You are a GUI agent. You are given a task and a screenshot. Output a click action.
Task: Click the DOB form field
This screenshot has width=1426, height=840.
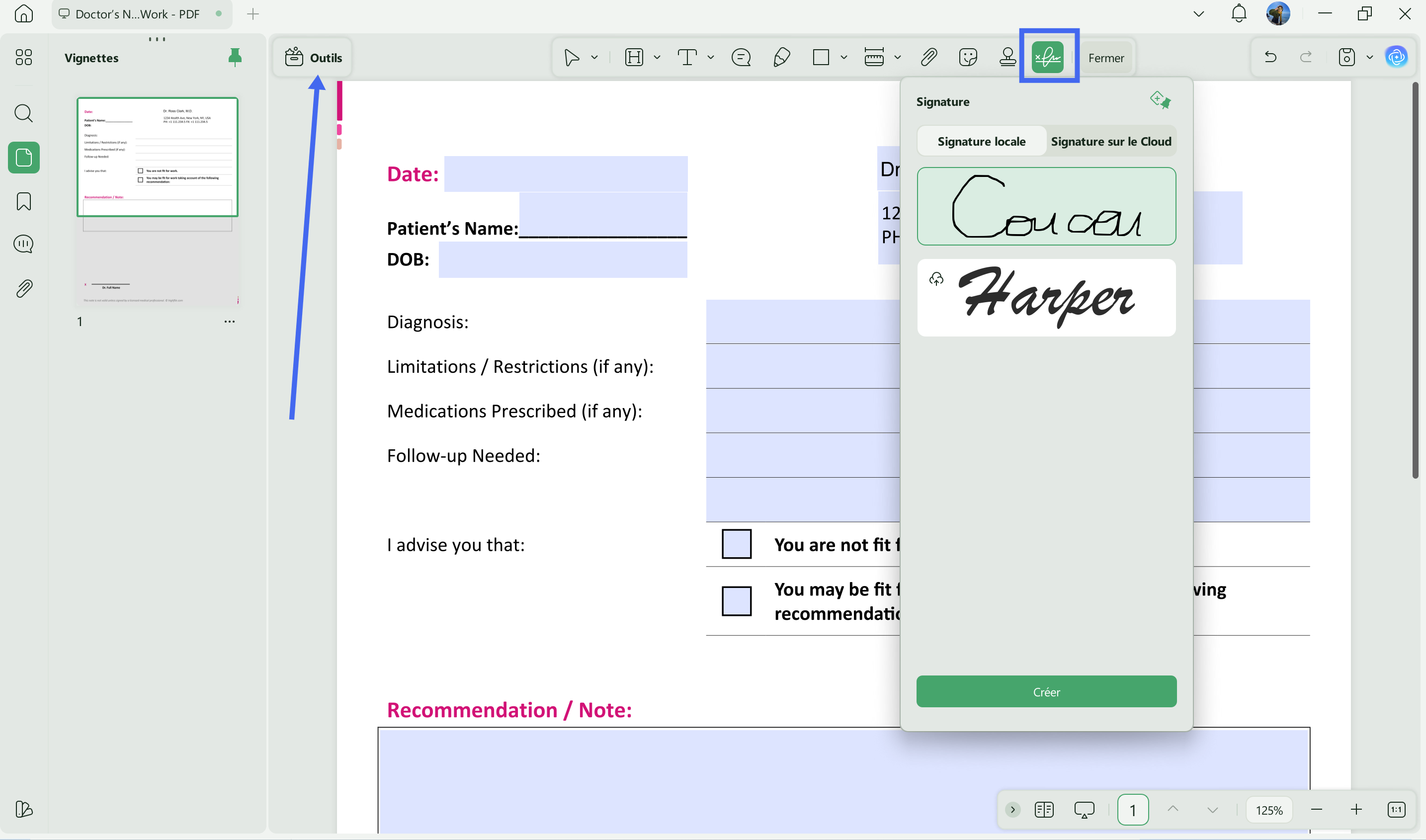[x=563, y=259]
